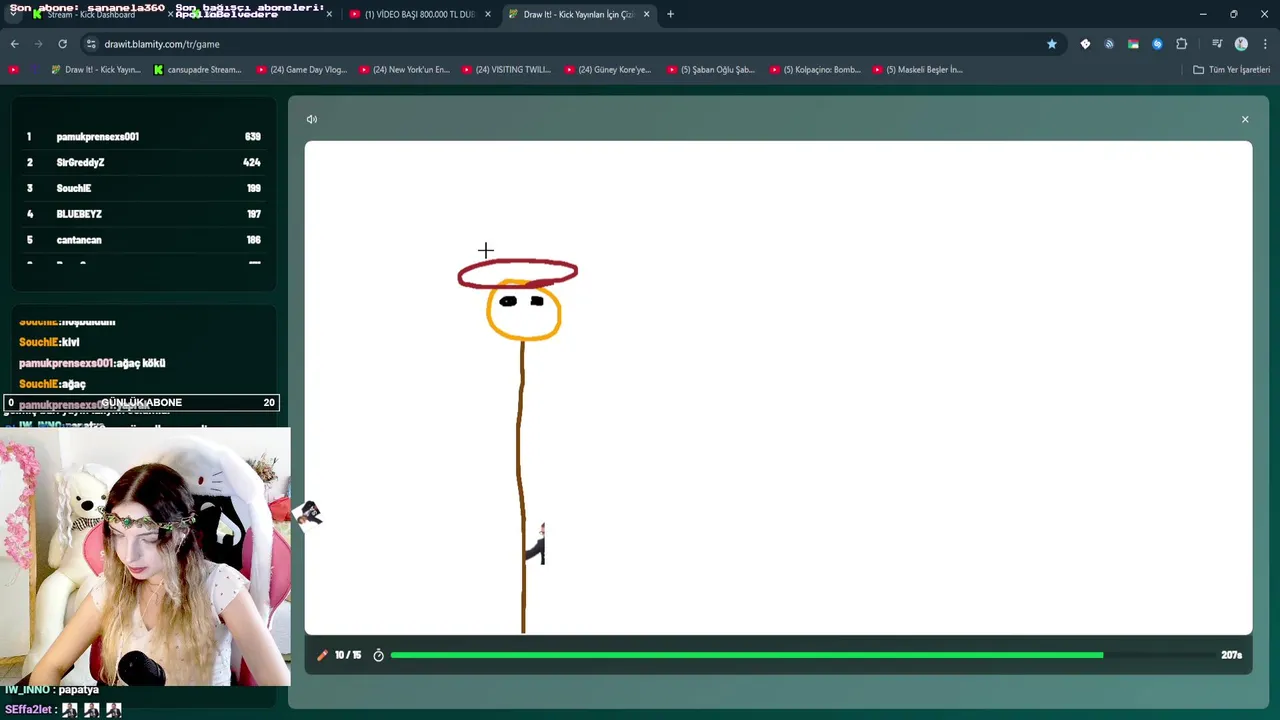Close the VİDEO BAŞI YouTube tab
This screenshot has width=1280, height=720.
(x=488, y=14)
